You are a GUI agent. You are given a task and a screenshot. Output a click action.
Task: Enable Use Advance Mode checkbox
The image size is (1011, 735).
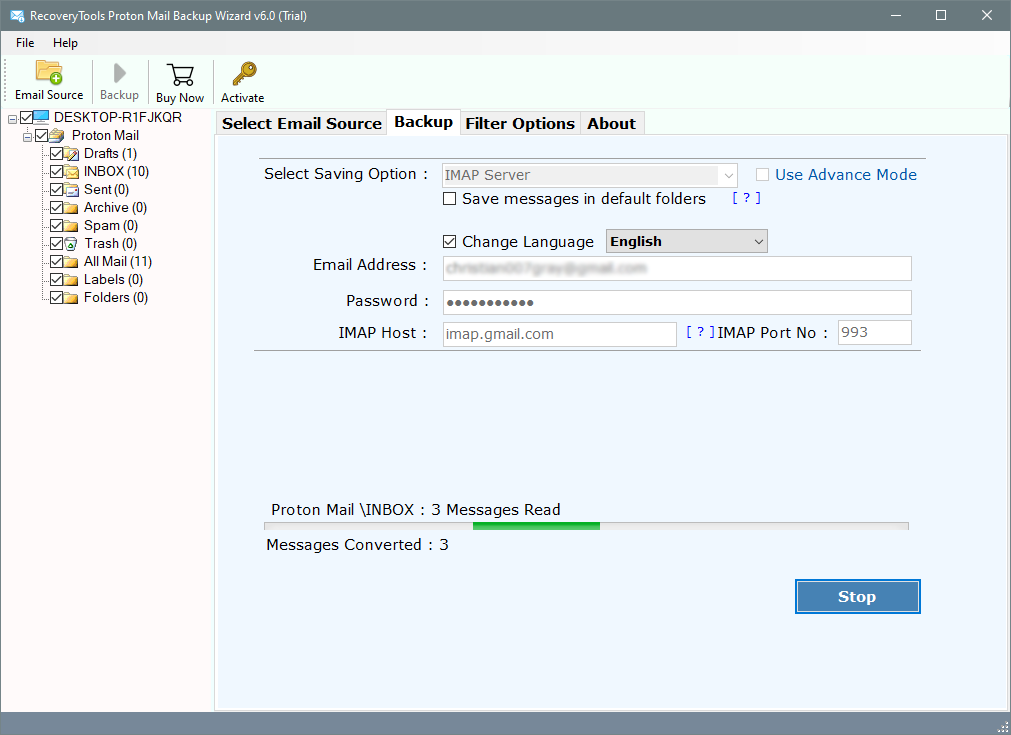click(762, 175)
